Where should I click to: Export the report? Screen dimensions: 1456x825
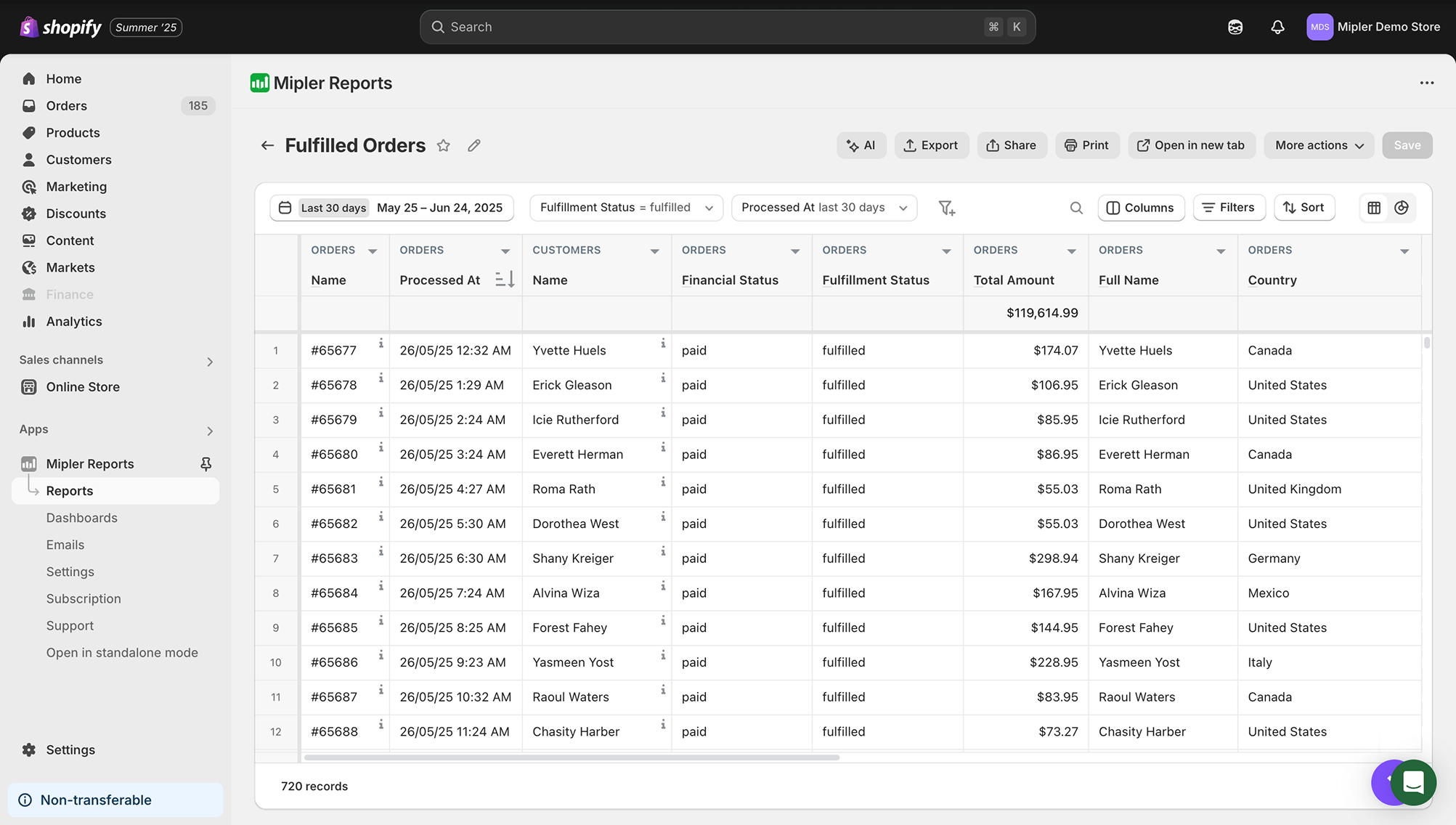click(932, 145)
